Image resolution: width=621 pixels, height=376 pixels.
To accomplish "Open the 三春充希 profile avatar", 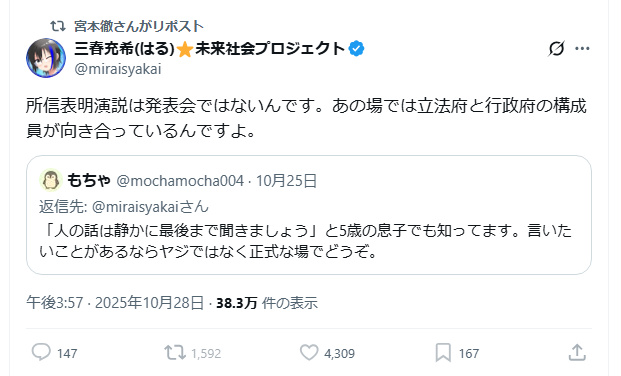I will pyautogui.click(x=46, y=58).
